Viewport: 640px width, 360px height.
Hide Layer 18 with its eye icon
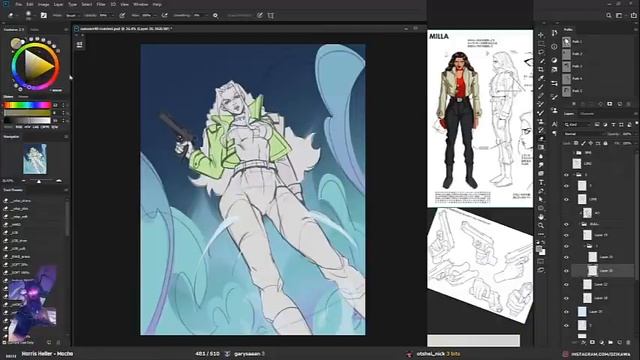(x=566, y=298)
